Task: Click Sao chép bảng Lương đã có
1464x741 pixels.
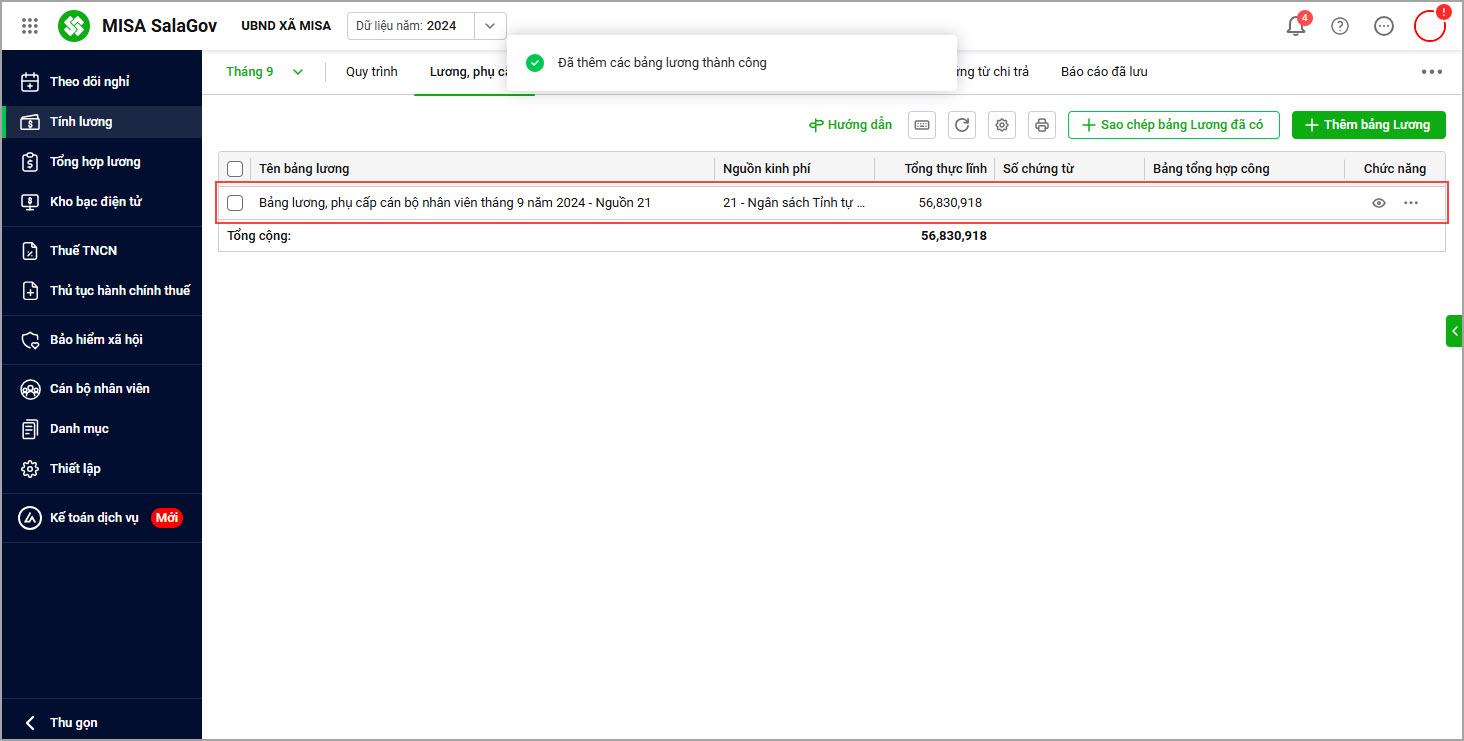Action: 1173,125
